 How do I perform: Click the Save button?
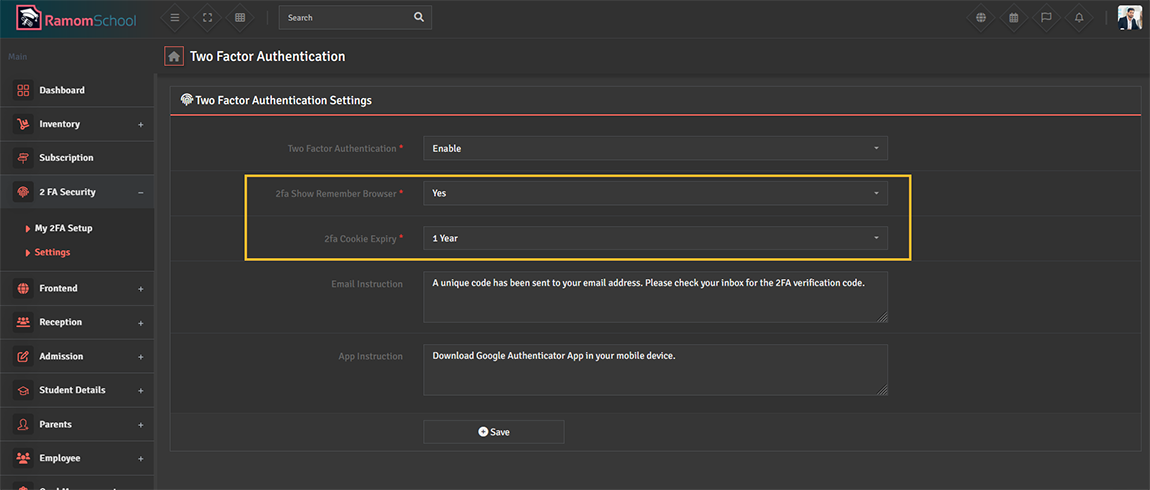[494, 432]
